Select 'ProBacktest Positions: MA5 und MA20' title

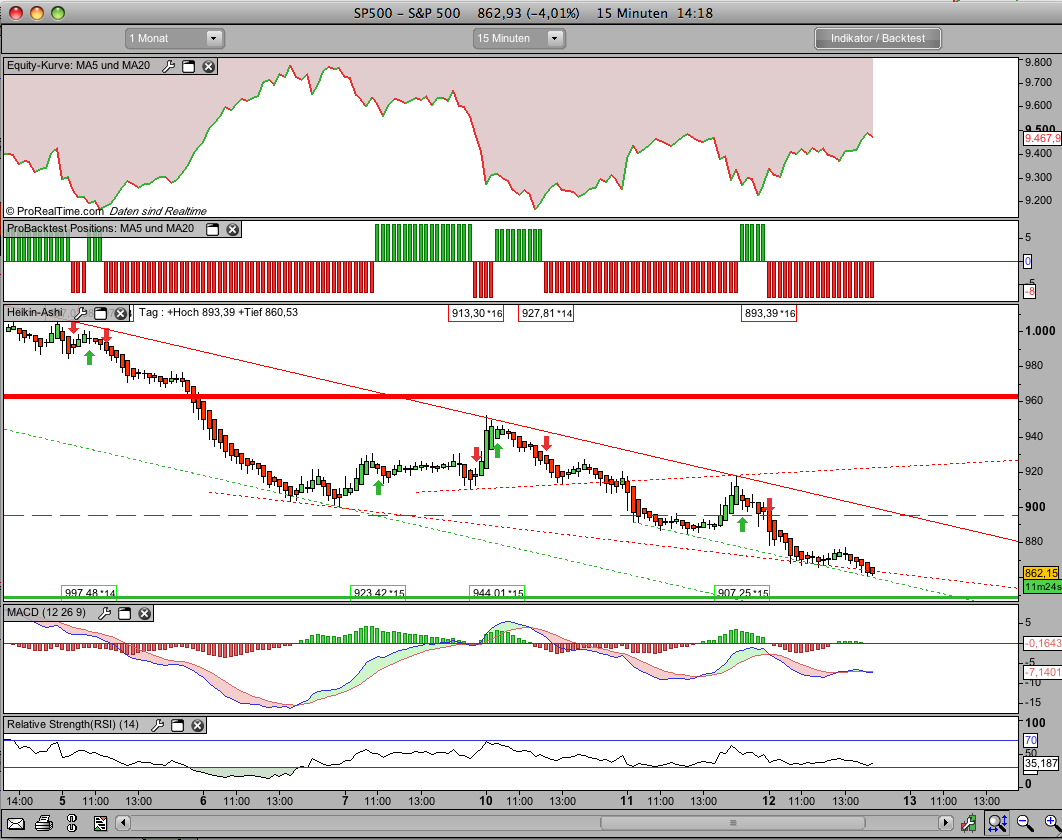(100, 229)
